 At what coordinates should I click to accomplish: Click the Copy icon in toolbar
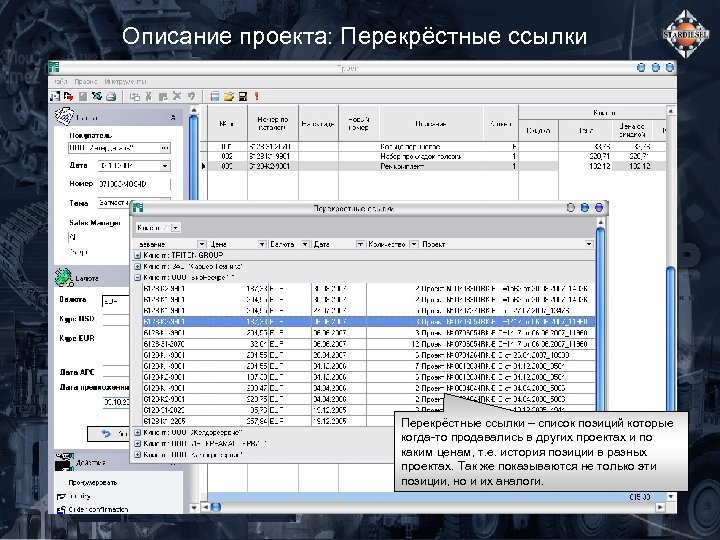pos(135,96)
